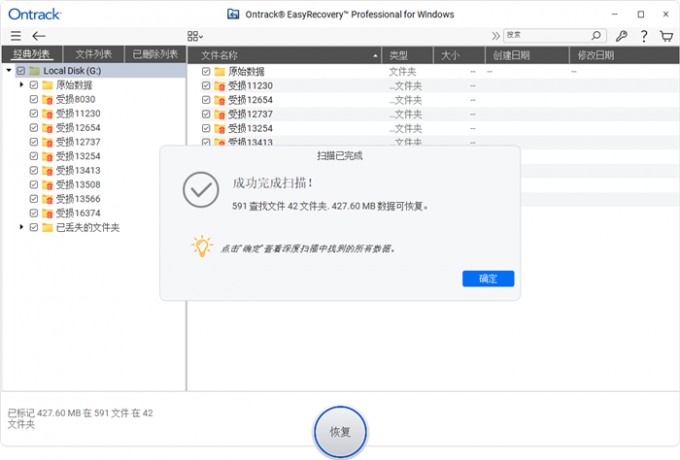The width and height of the screenshot is (680, 460).
Task: Toggle checkbox for 原始数据 in tree
Action: click(34, 85)
